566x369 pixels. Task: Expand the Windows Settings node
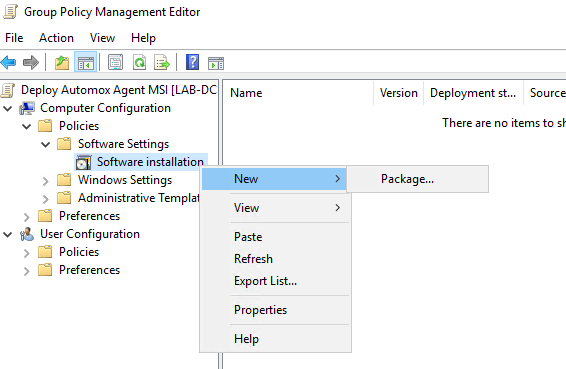[45, 180]
